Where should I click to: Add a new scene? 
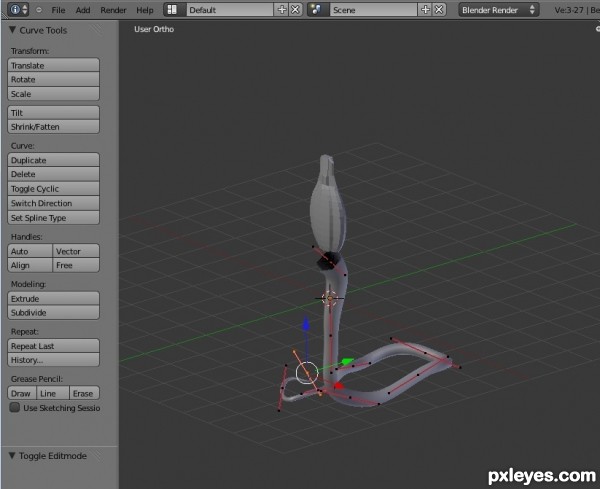tap(425, 10)
